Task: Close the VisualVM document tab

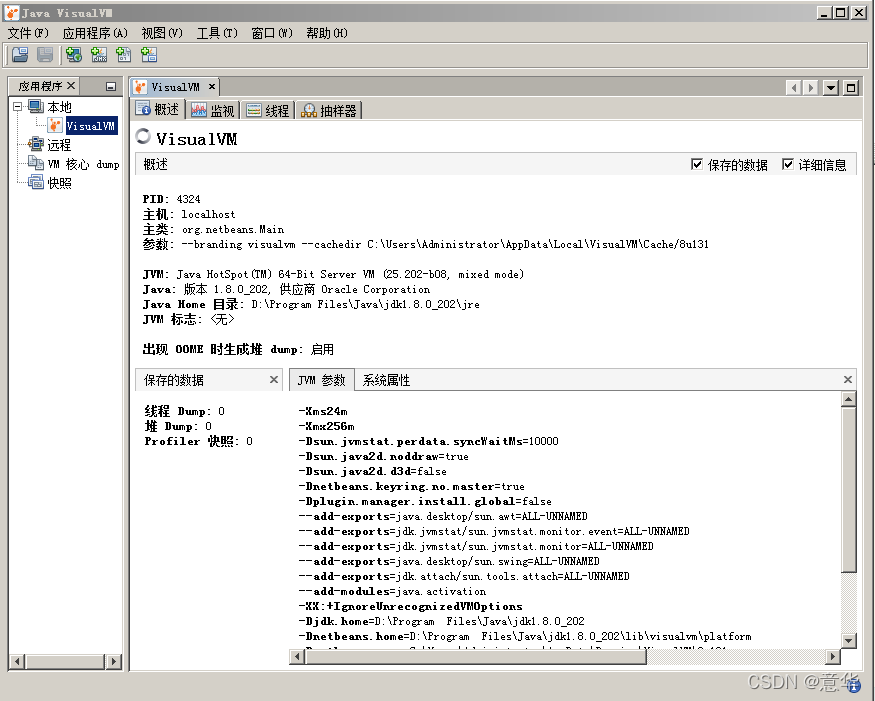Action: point(211,87)
